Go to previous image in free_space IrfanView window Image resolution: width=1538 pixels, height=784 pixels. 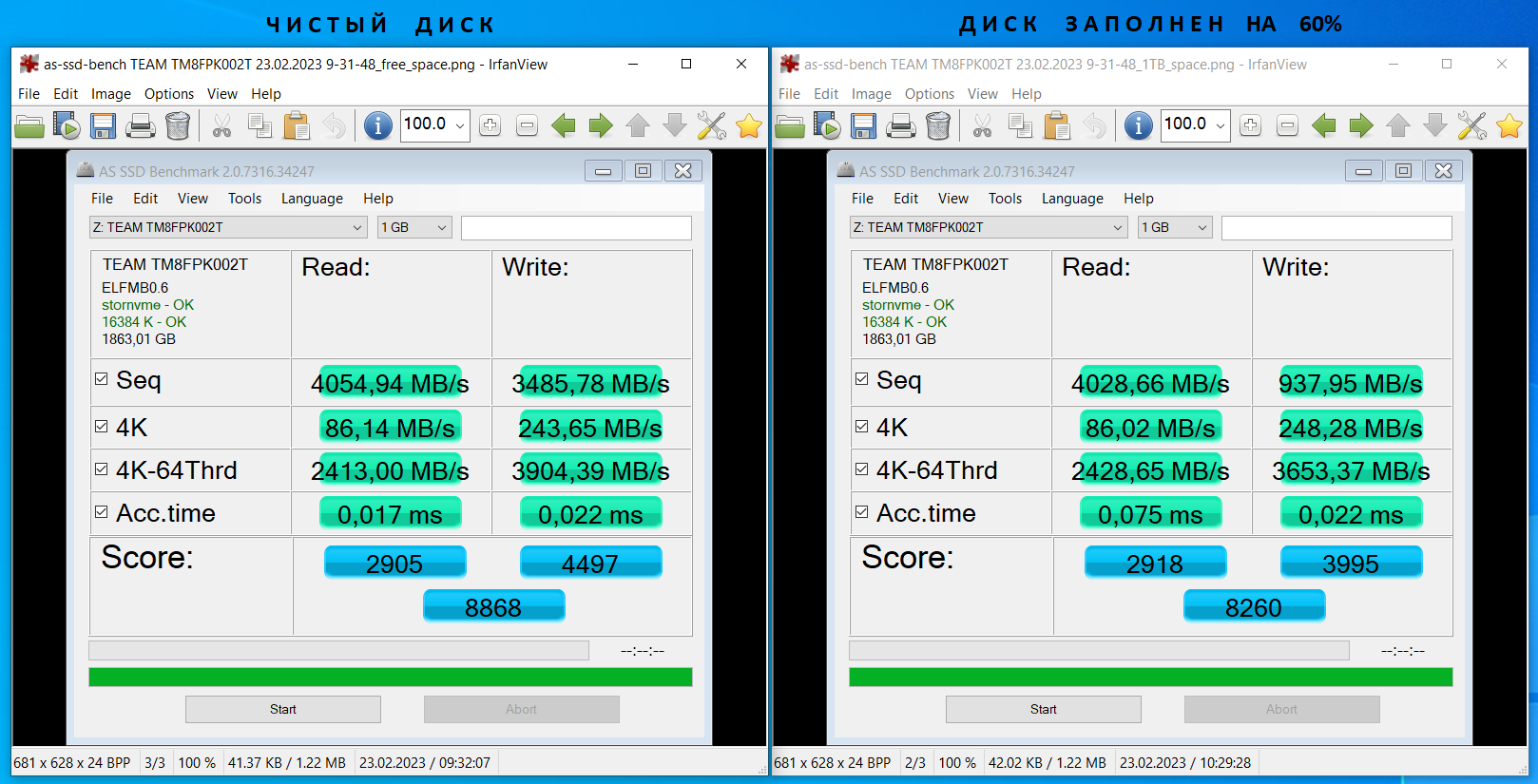pyautogui.click(x=564, y=125)
